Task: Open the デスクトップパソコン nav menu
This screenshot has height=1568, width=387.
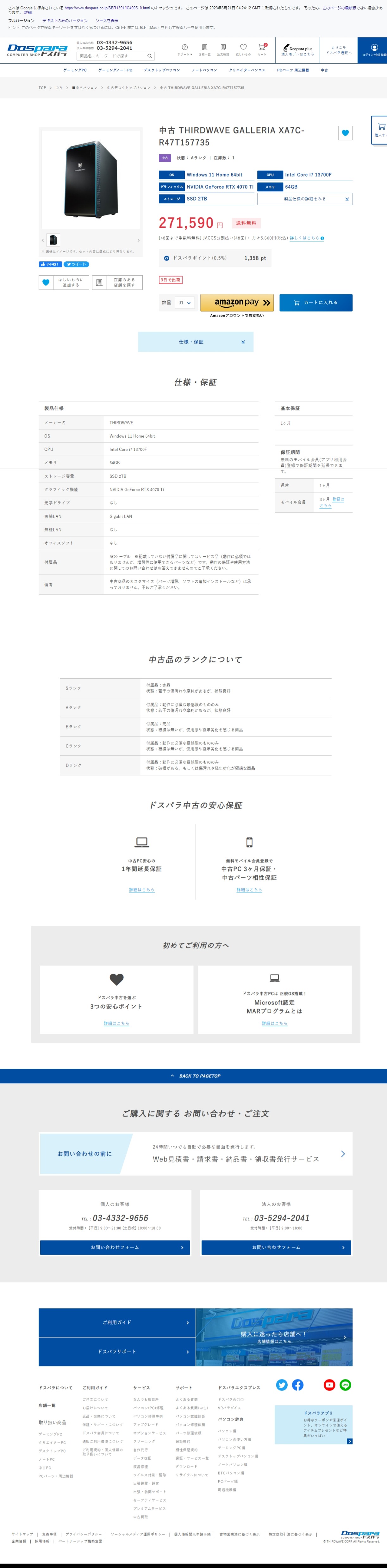Action: [x=162, y=70]
